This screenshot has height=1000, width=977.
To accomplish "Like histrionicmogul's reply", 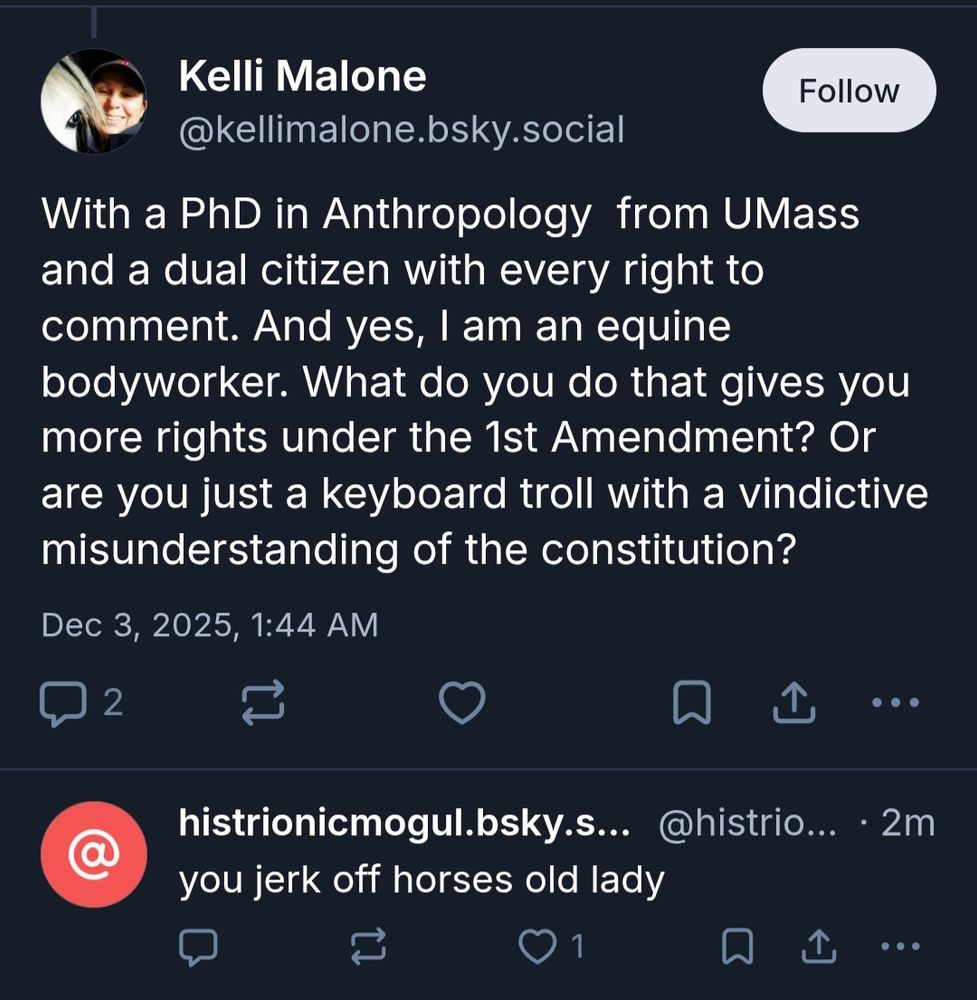I will [540, 945].
